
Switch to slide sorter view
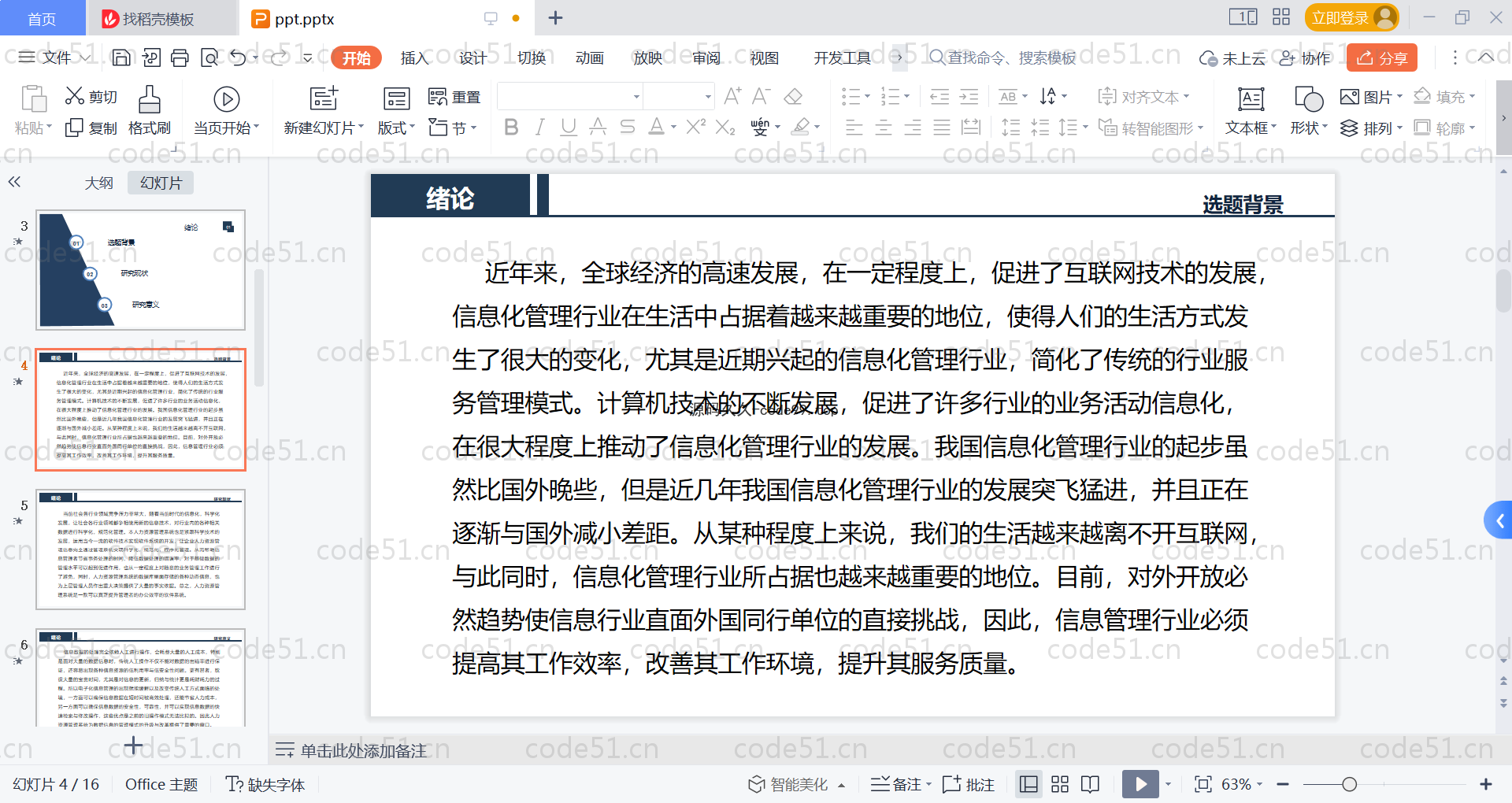[x=1060, y=784]
